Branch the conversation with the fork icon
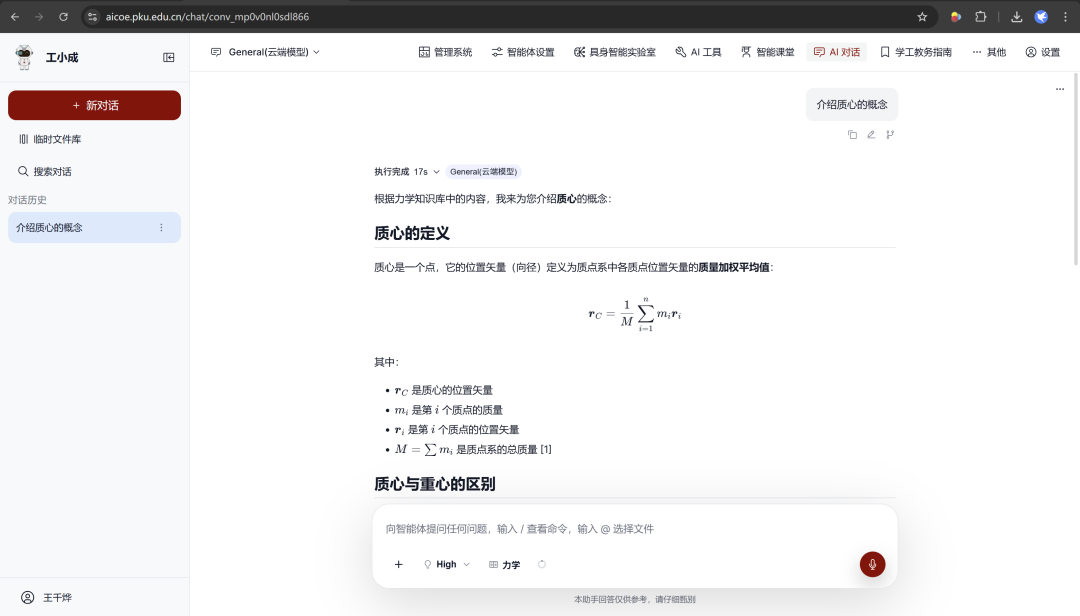The height and width of the screenshot is (616, 1080). coord(890,134)
